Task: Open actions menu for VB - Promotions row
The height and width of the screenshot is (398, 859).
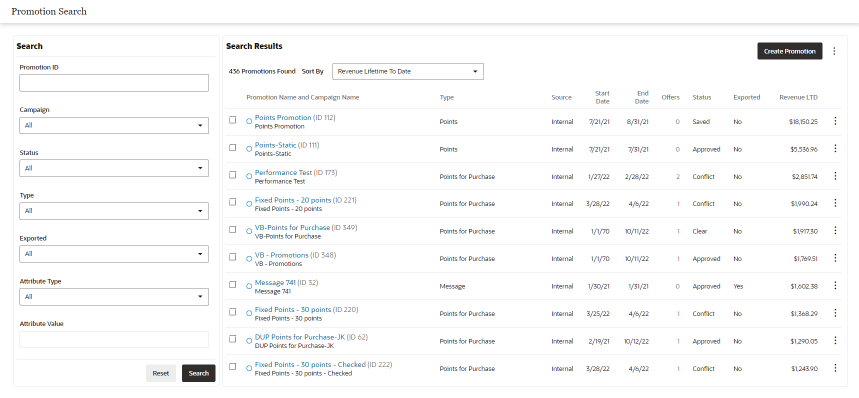Action: click(x=835, y=258)
